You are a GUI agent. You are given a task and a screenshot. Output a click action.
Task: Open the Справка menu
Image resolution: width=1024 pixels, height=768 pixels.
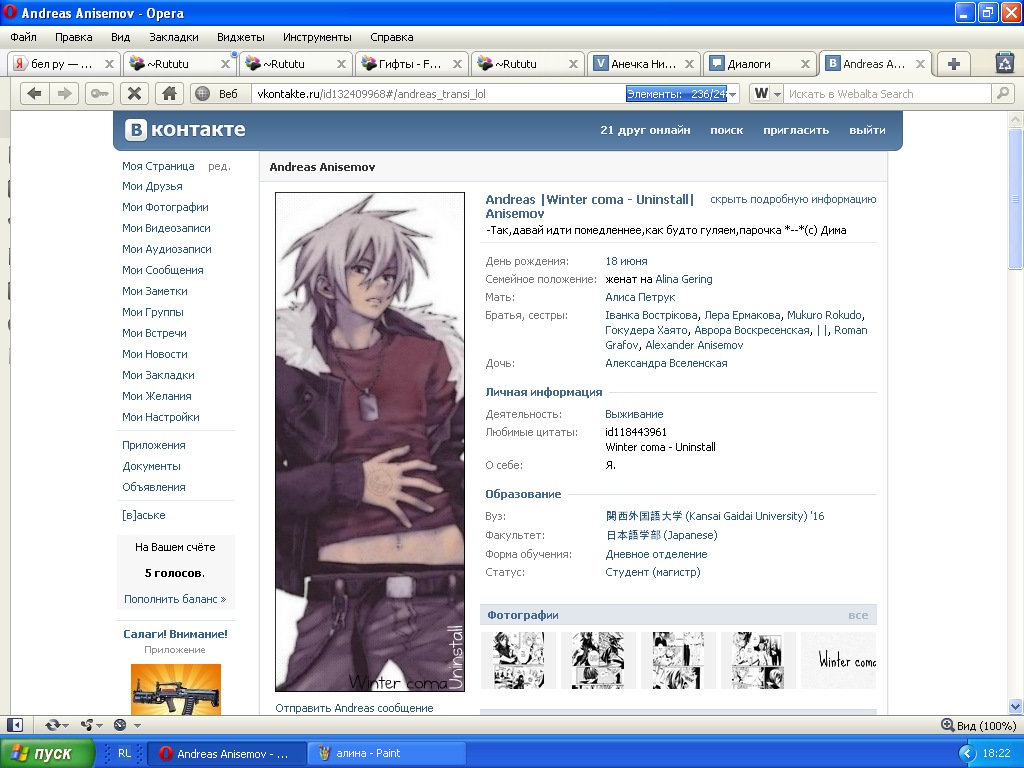coord(392,37)
